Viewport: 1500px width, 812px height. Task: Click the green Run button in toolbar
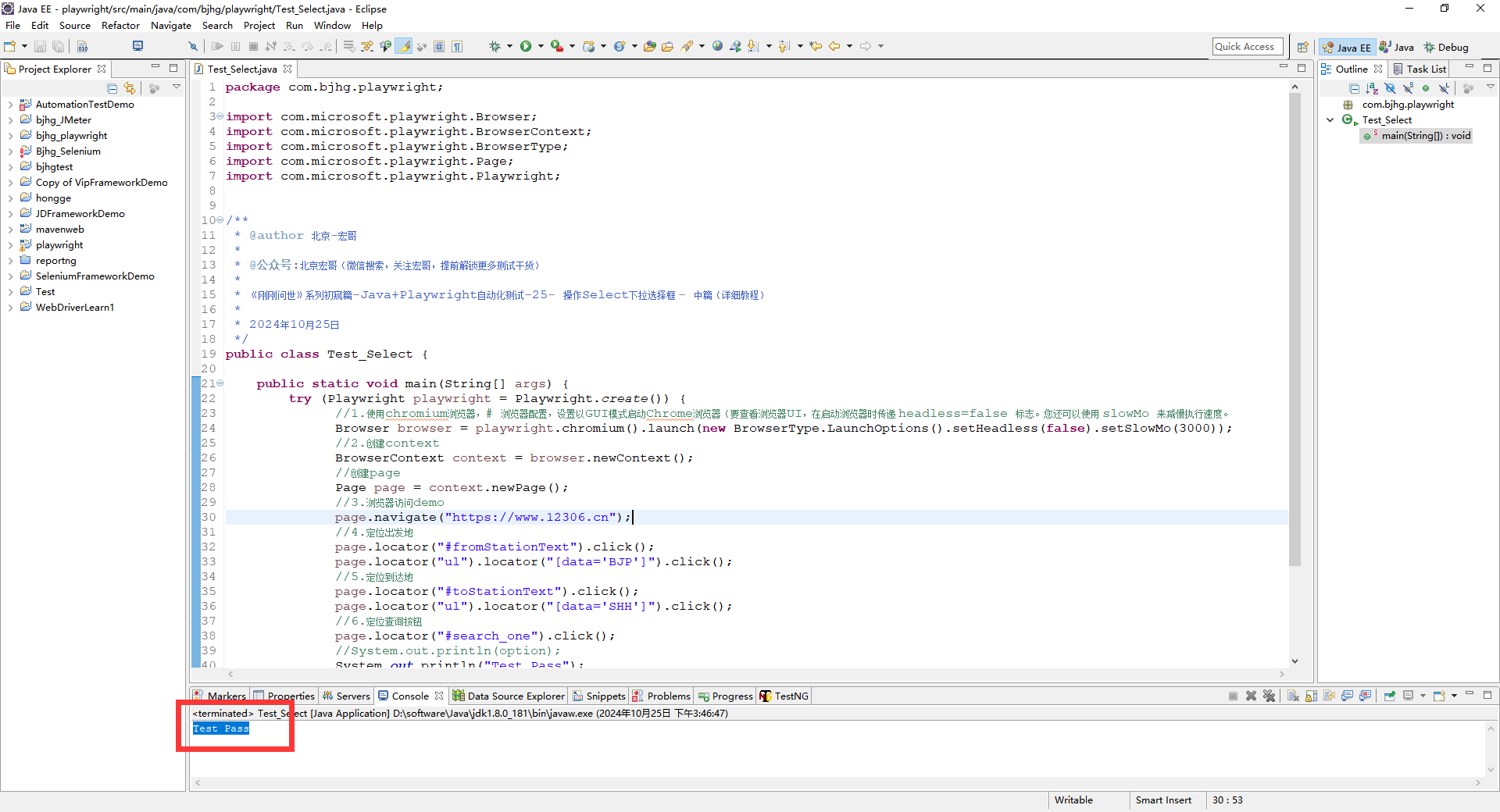(526, 47)
